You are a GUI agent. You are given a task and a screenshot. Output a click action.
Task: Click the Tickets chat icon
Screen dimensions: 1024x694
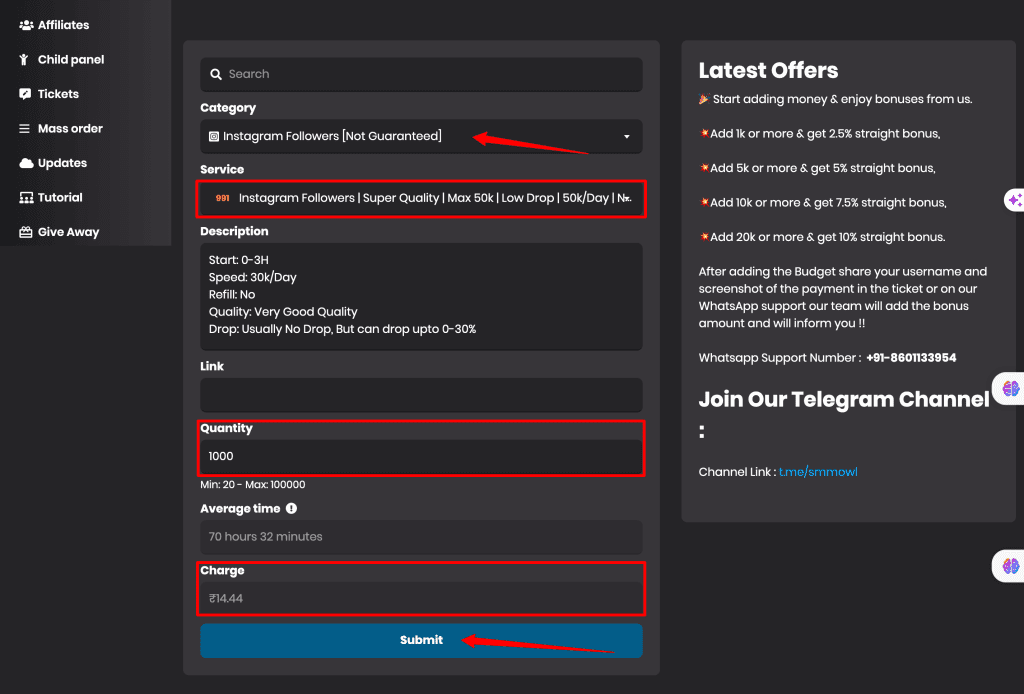coord(26,94)
